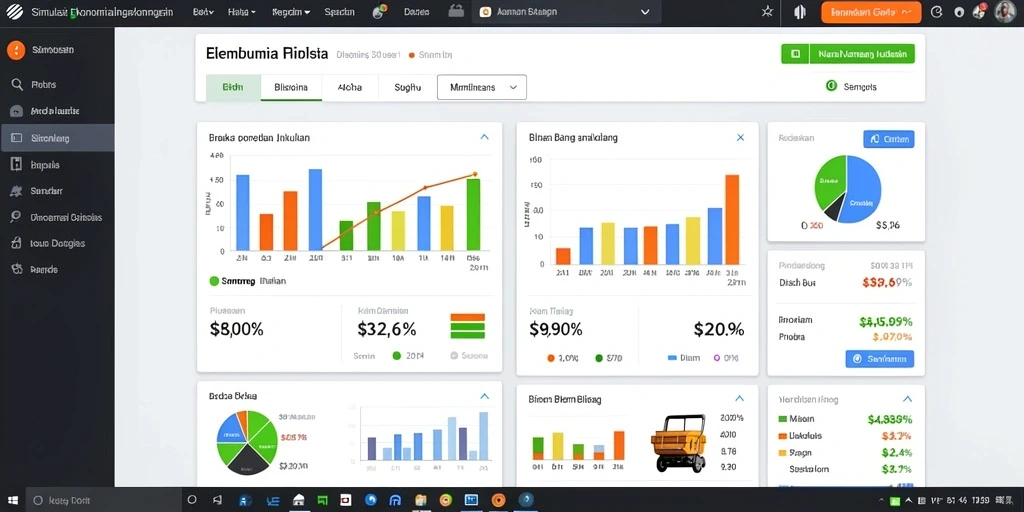Expand the address bar dropdown chevron

[646, 12]
